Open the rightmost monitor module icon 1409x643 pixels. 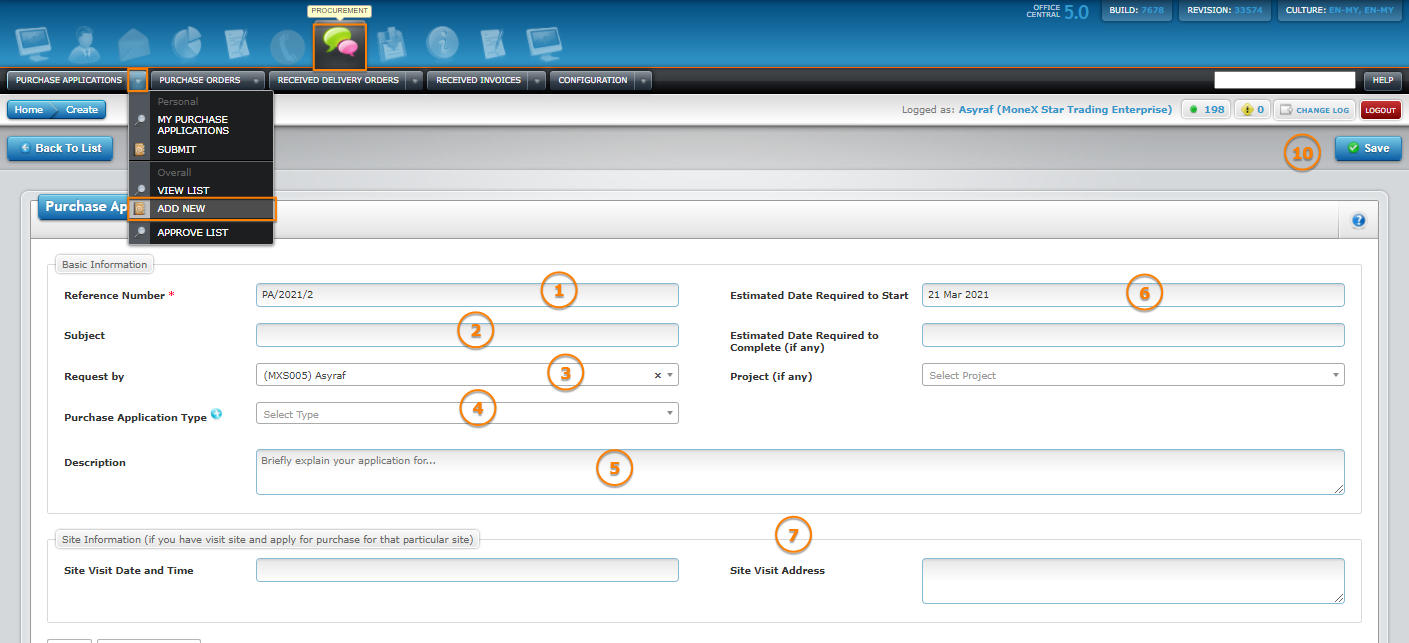point(544,44)
